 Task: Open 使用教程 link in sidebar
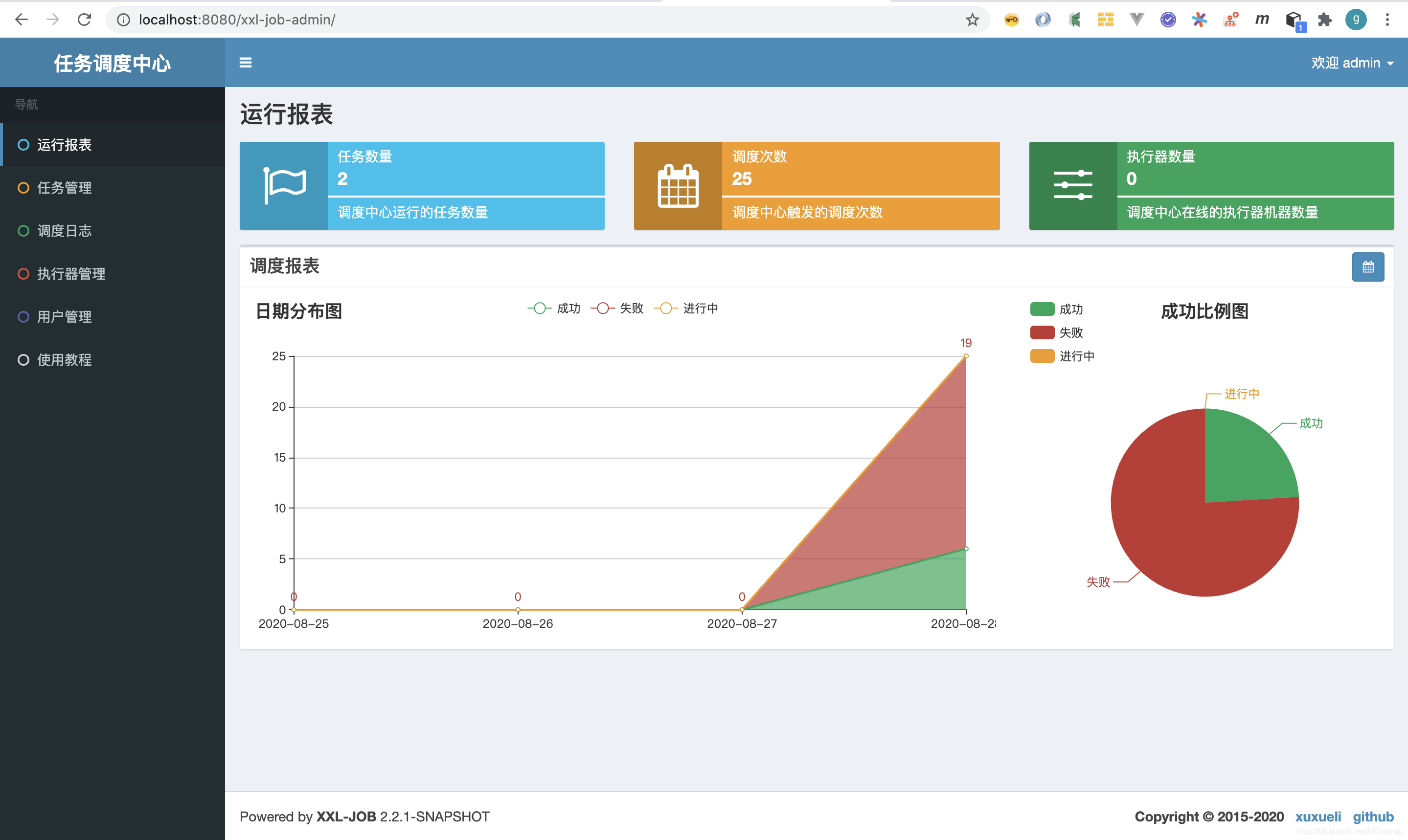[x=113, y=360]
